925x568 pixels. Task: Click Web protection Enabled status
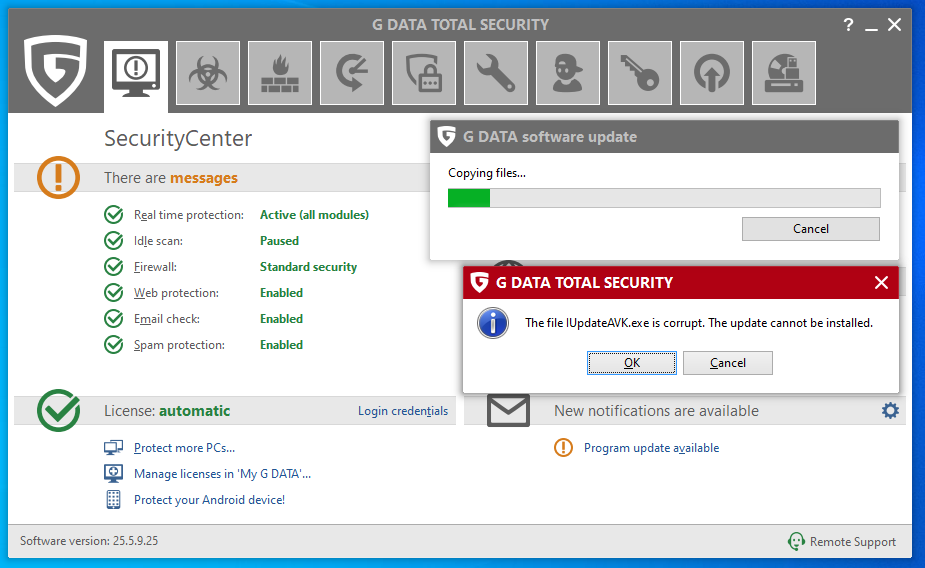(x=281, y=293)
